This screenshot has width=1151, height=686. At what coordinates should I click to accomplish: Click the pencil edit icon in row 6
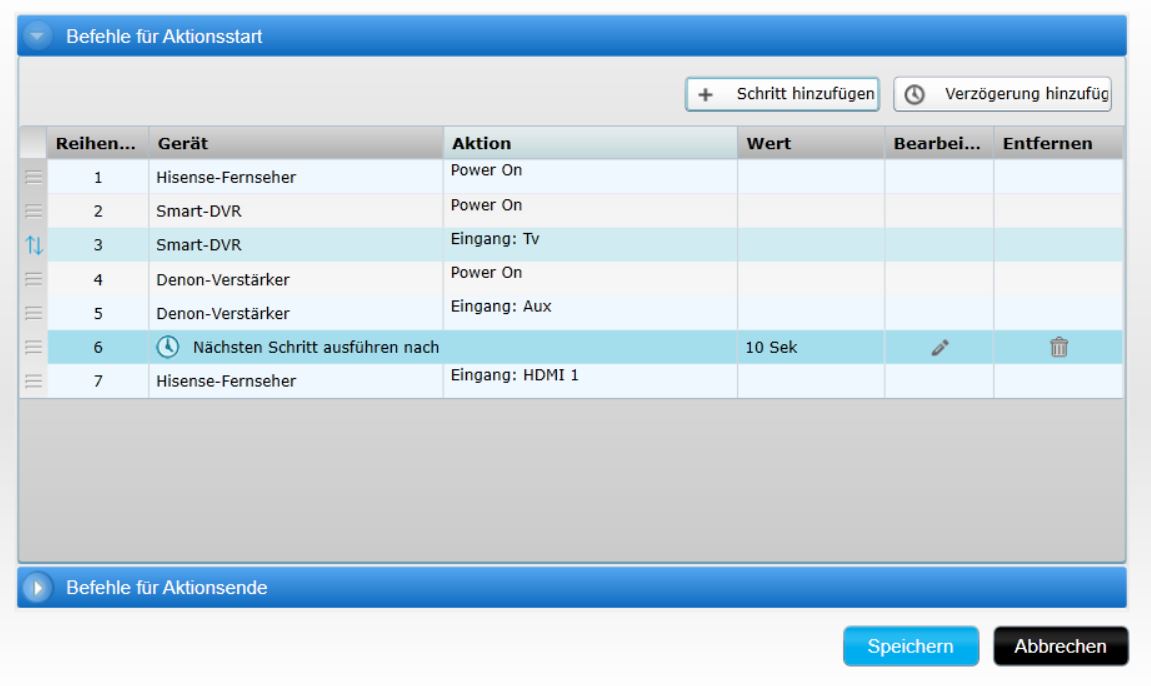click(x=938, y=347)
